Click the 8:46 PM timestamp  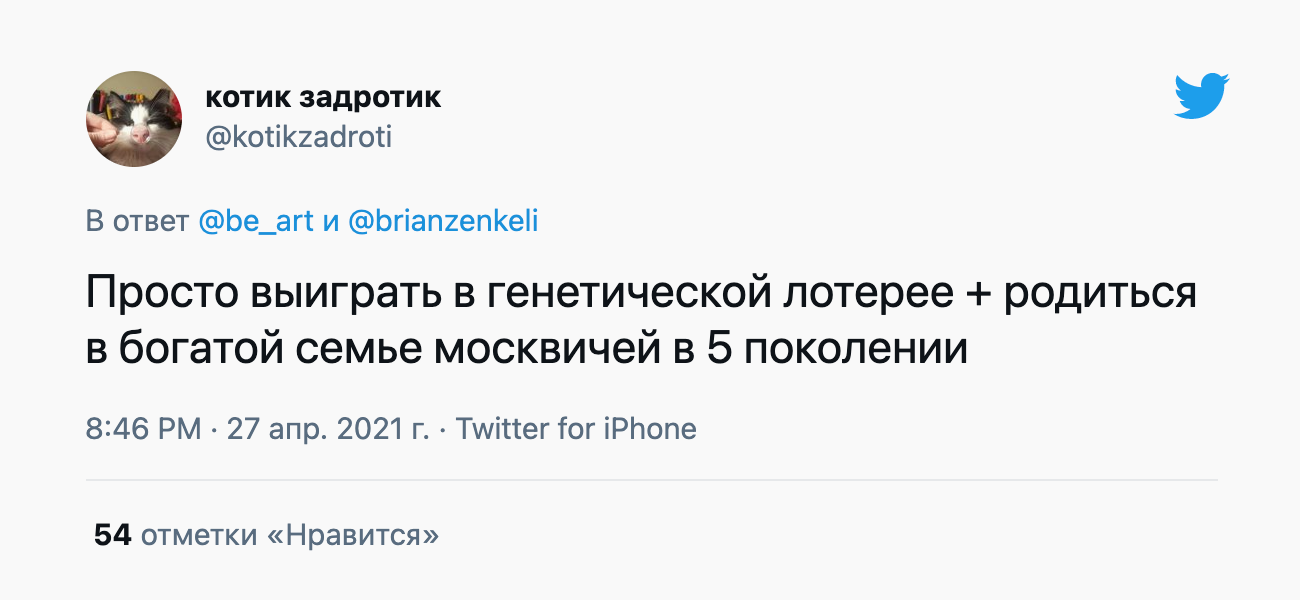pos(144,429)
